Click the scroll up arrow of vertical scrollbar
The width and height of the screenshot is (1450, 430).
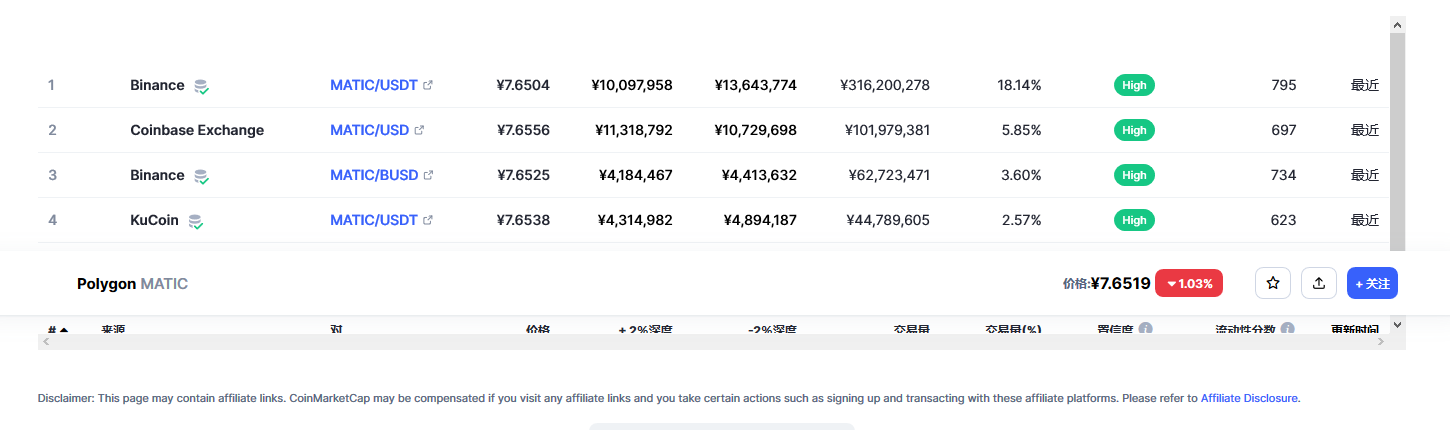(x=1398, y=24)
